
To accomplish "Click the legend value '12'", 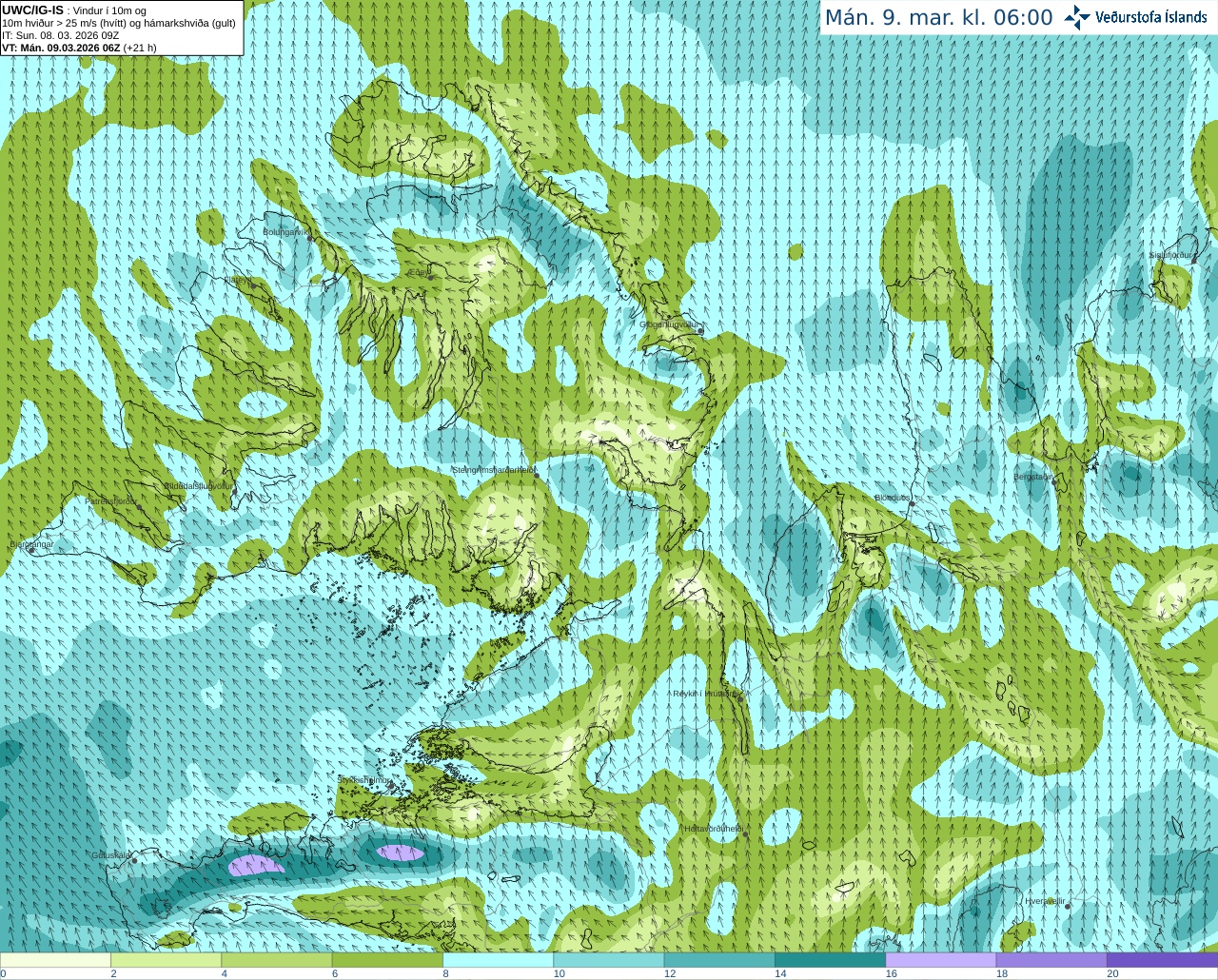I will pyautogui.click(x=670, y=973).
